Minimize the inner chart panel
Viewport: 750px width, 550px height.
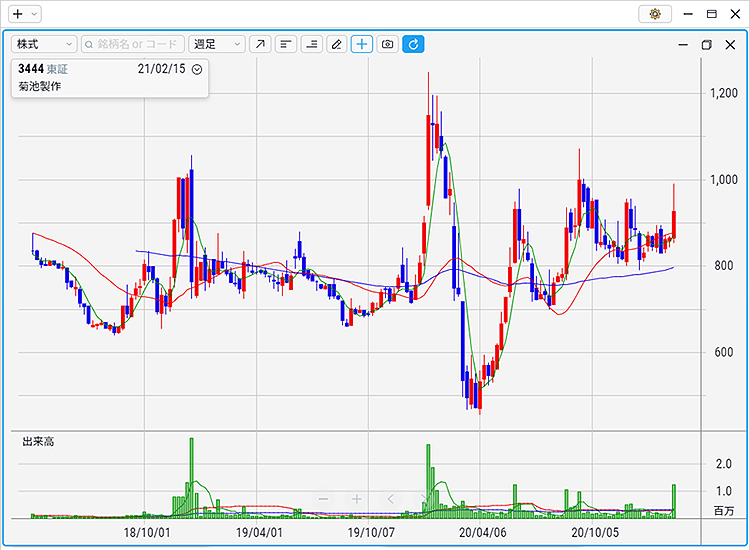tap(683, 44)
